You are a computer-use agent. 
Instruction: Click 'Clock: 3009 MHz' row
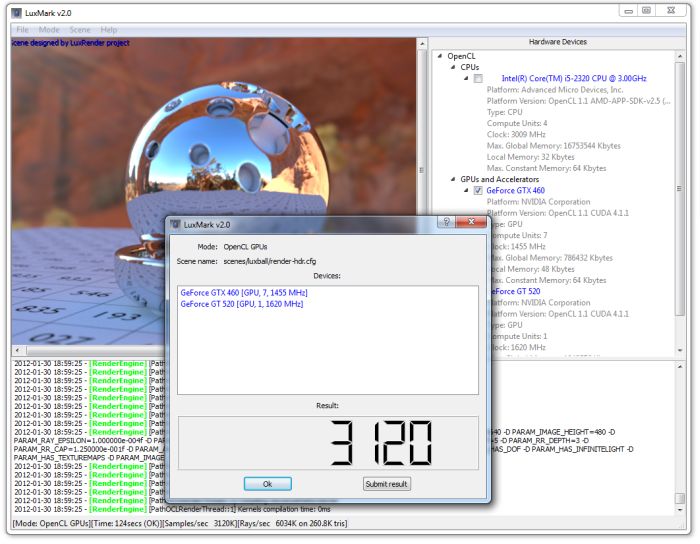coord(516,134)
